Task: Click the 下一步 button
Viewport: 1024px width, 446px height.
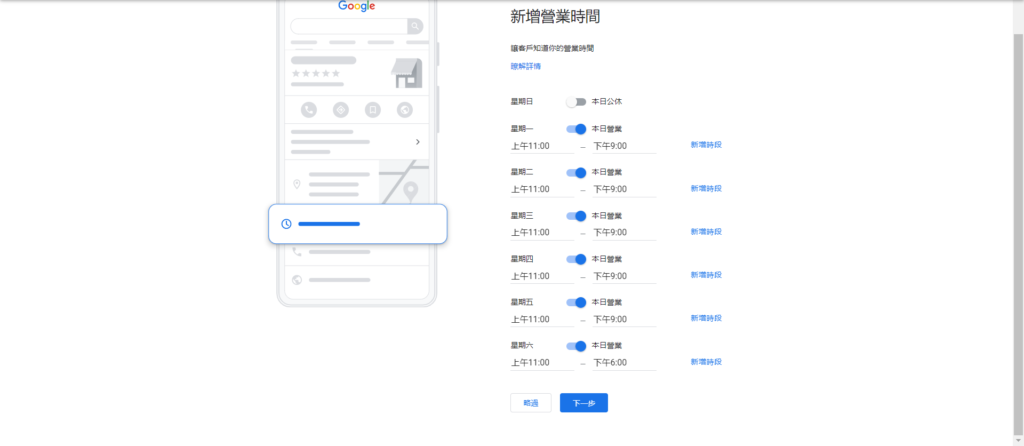Action: (x=584, y=403)
